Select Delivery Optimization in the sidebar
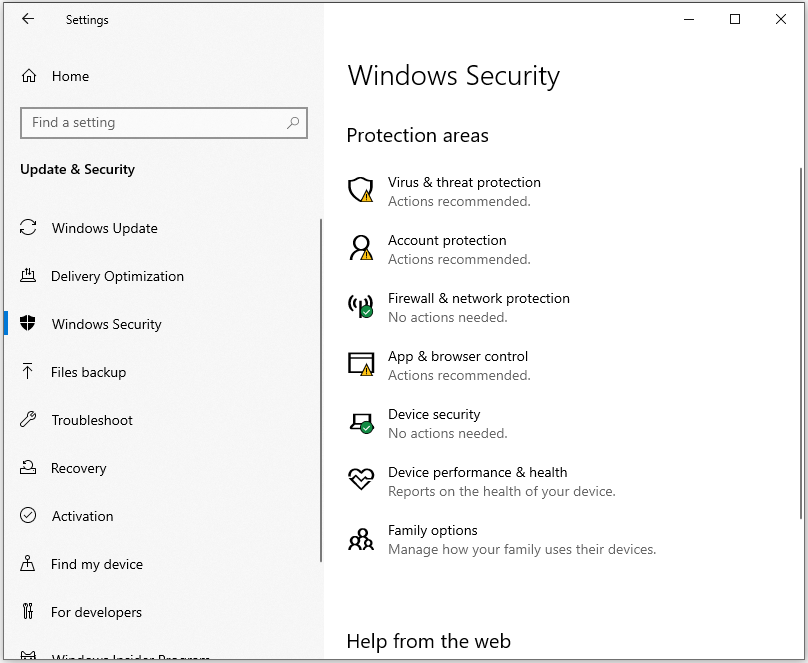 117,276
